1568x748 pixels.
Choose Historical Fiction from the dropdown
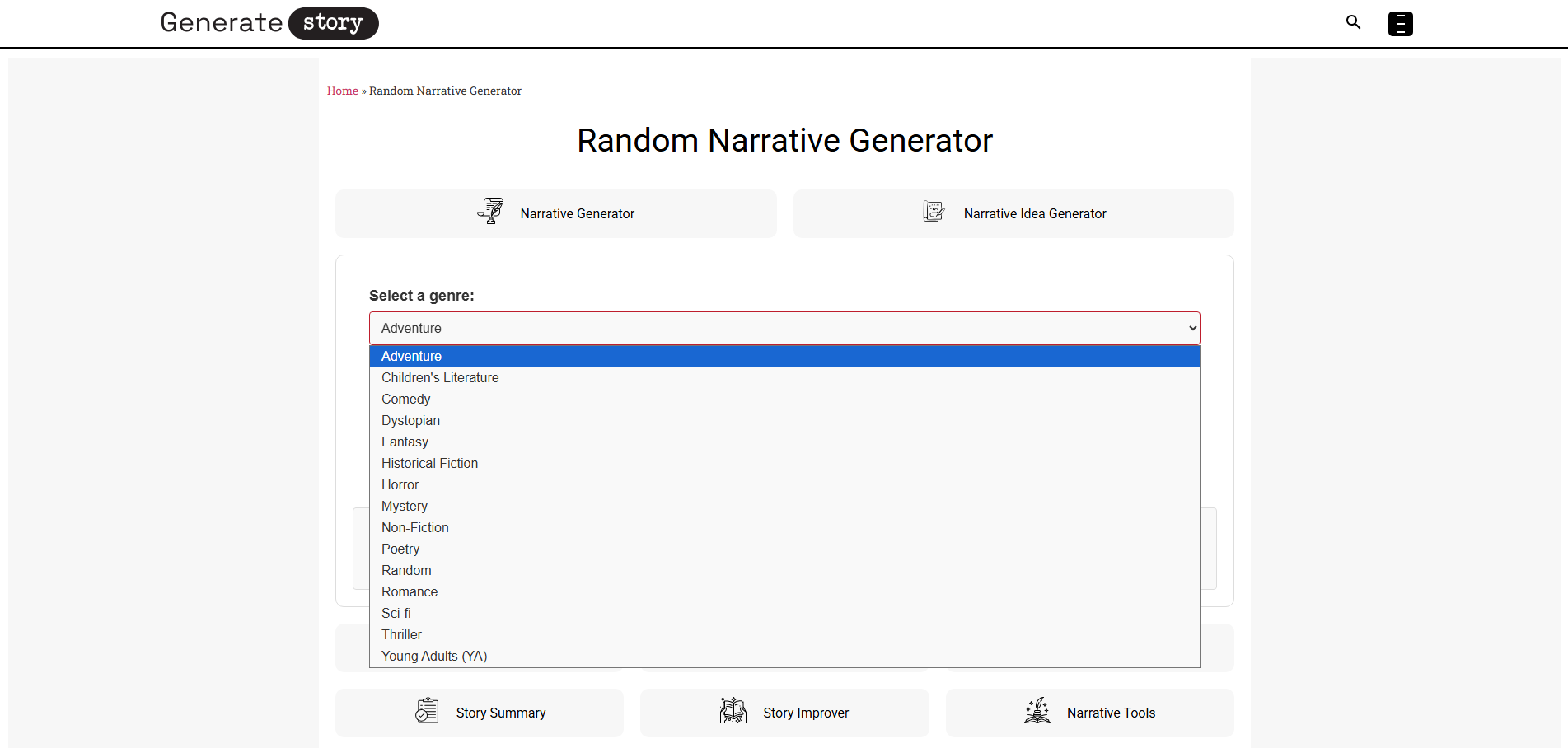click(429, 463)
